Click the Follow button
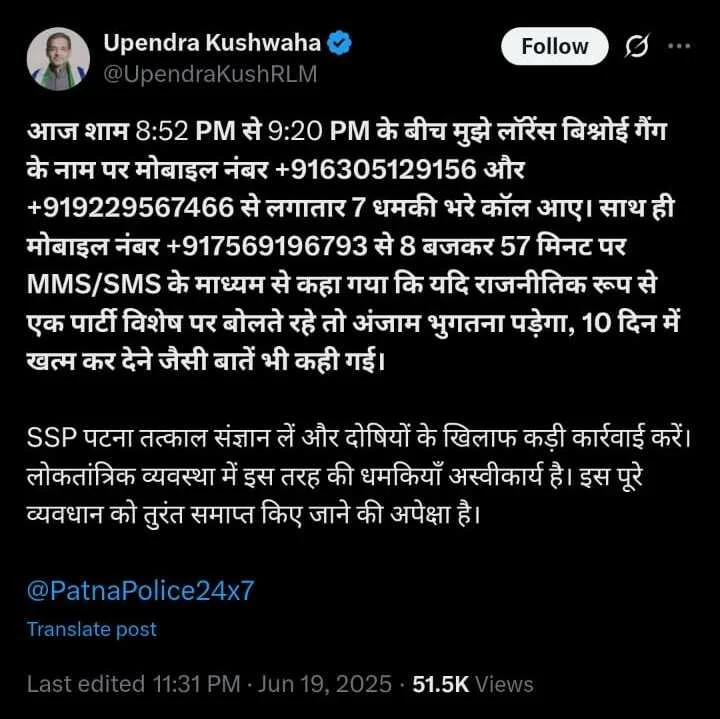 [554, 46]
